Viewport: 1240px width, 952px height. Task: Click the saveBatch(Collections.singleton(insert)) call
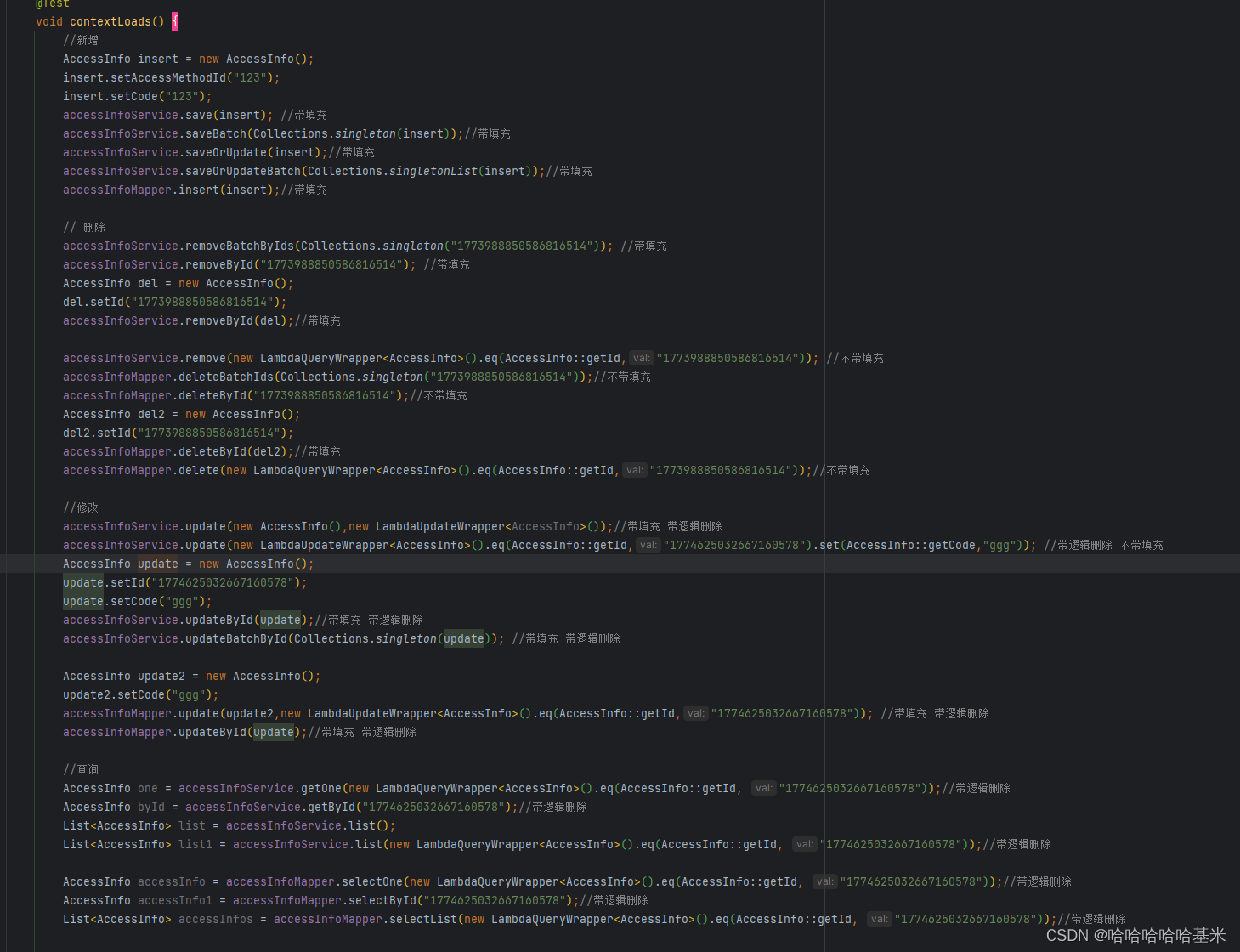263,133
